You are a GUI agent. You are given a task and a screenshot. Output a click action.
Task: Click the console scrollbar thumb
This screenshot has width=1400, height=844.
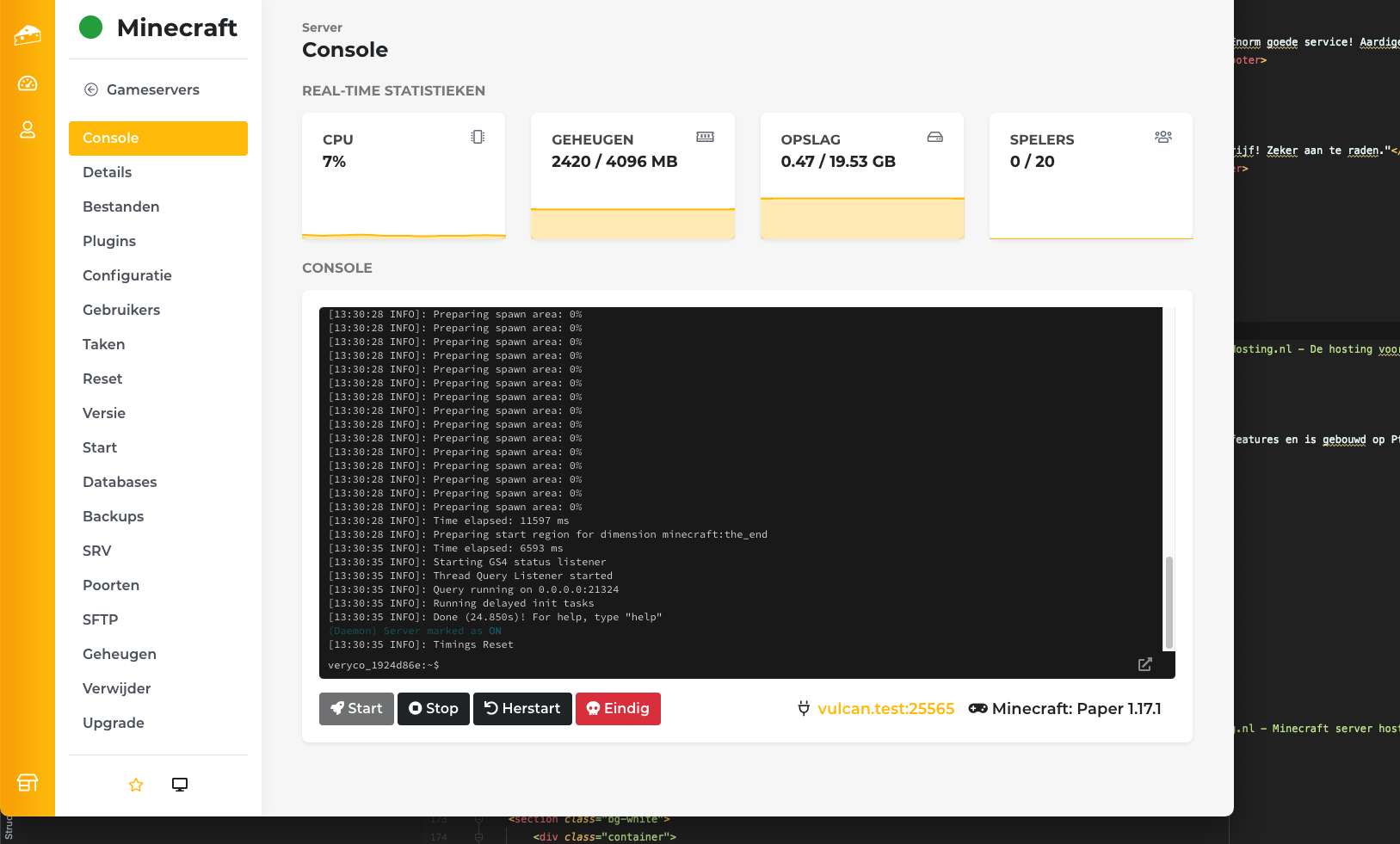[x=1169, y=602]
